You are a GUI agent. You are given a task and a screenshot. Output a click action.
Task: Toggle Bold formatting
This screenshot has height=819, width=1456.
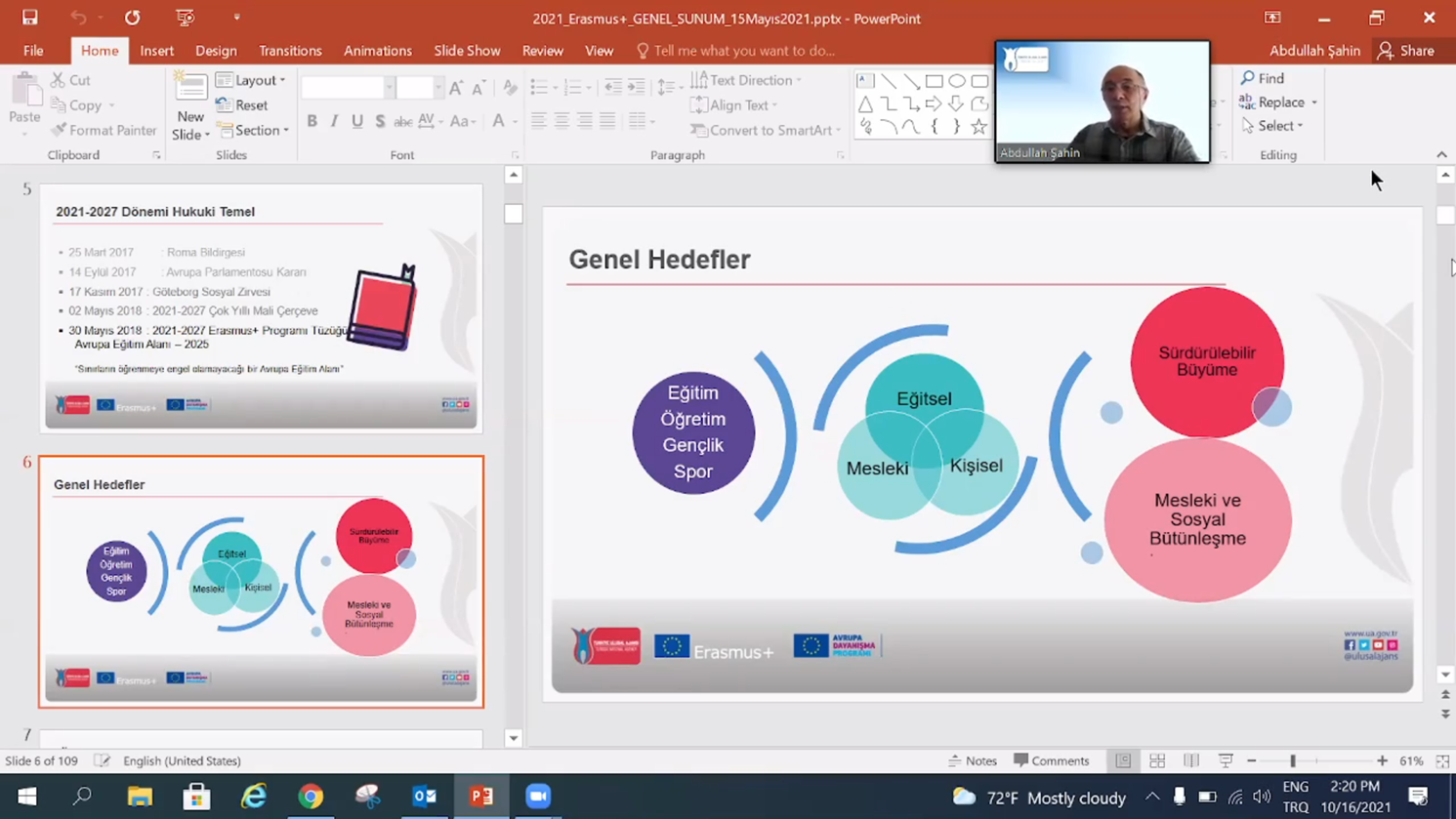(312, 121)
